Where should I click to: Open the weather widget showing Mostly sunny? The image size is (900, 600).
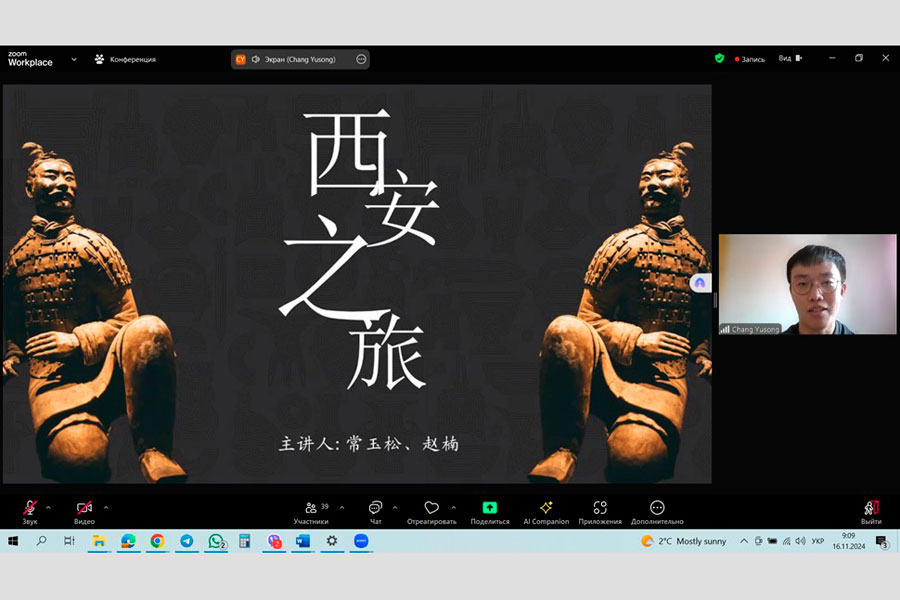684,541
